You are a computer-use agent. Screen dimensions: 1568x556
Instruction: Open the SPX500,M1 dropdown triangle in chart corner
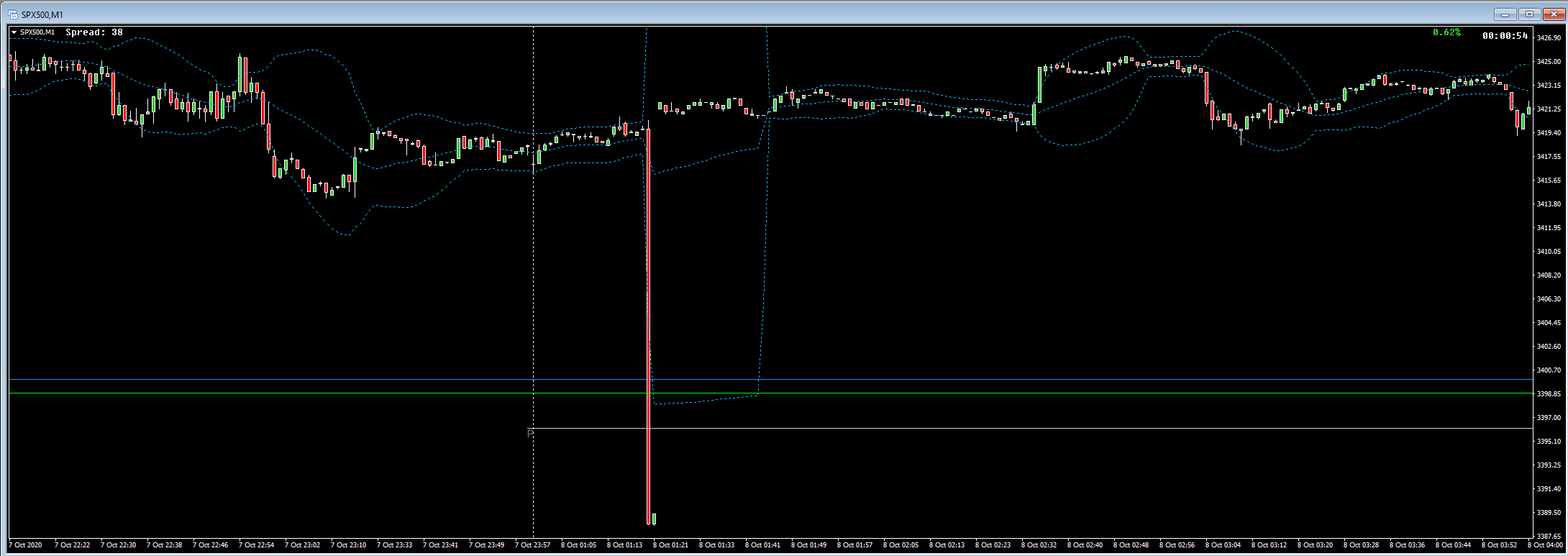tap(14, 32)
